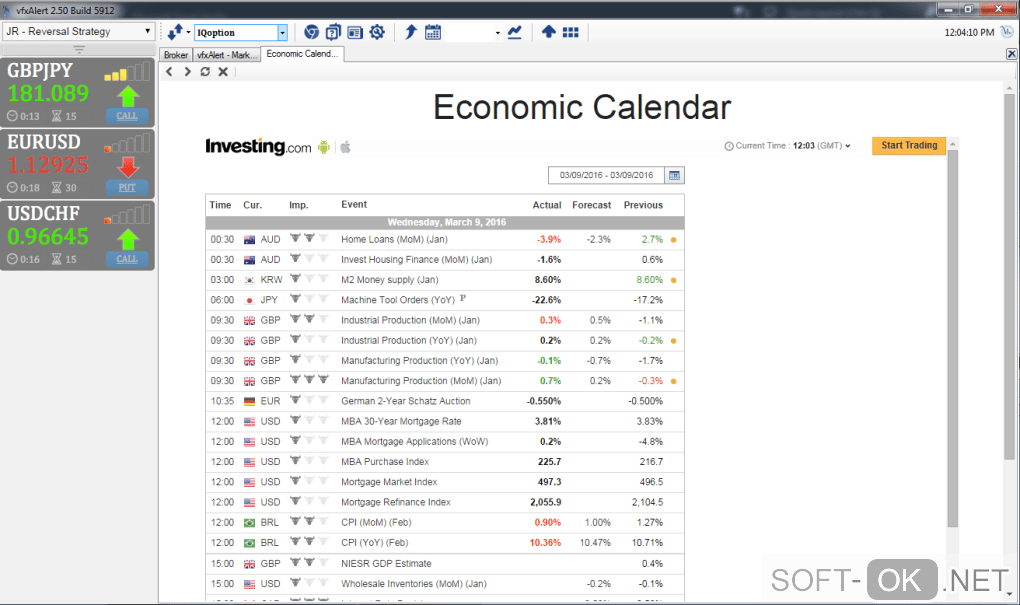Click the GBPJPY signal strength bars
This screenshot has height=605, width=1020.
(127, 72)
